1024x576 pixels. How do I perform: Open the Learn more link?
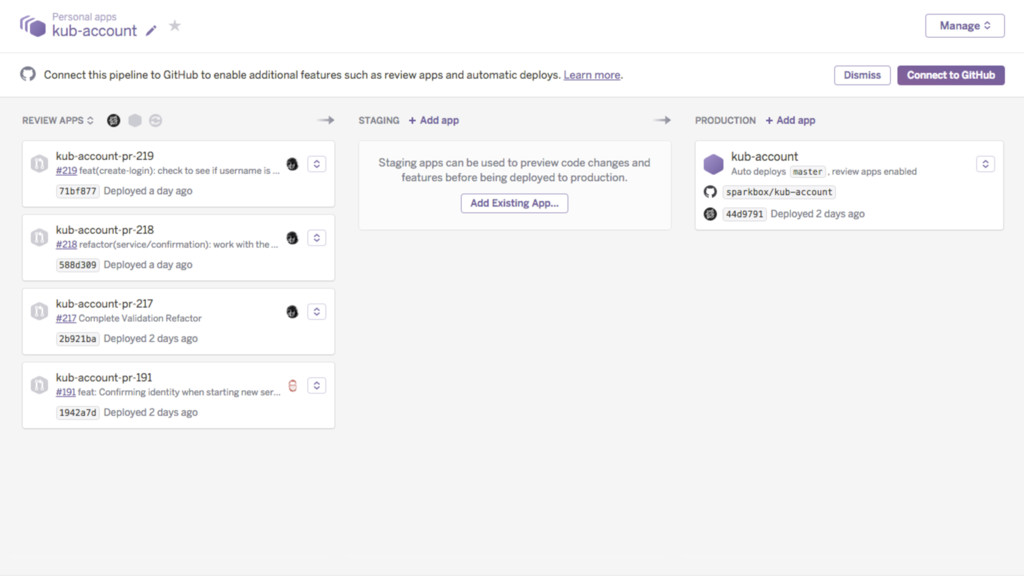[592, 75]
